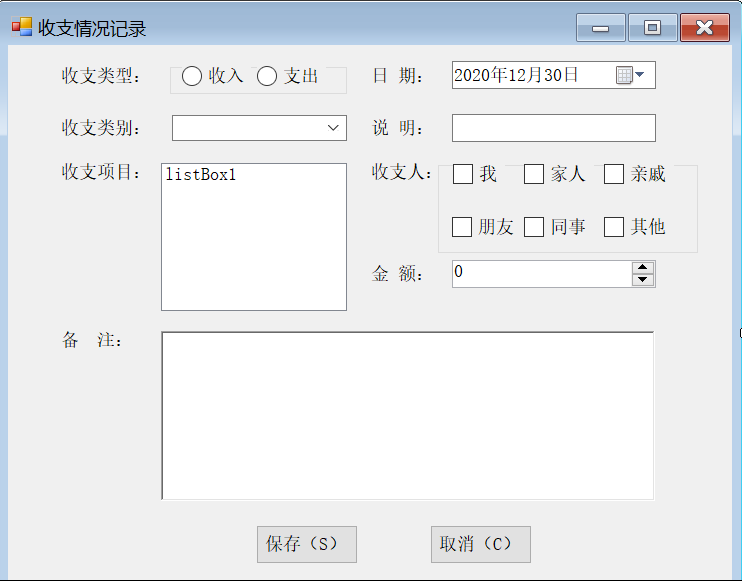Decrease 金额 with the down arrow
Screen dimensions: 742x581
coord(643,280)
